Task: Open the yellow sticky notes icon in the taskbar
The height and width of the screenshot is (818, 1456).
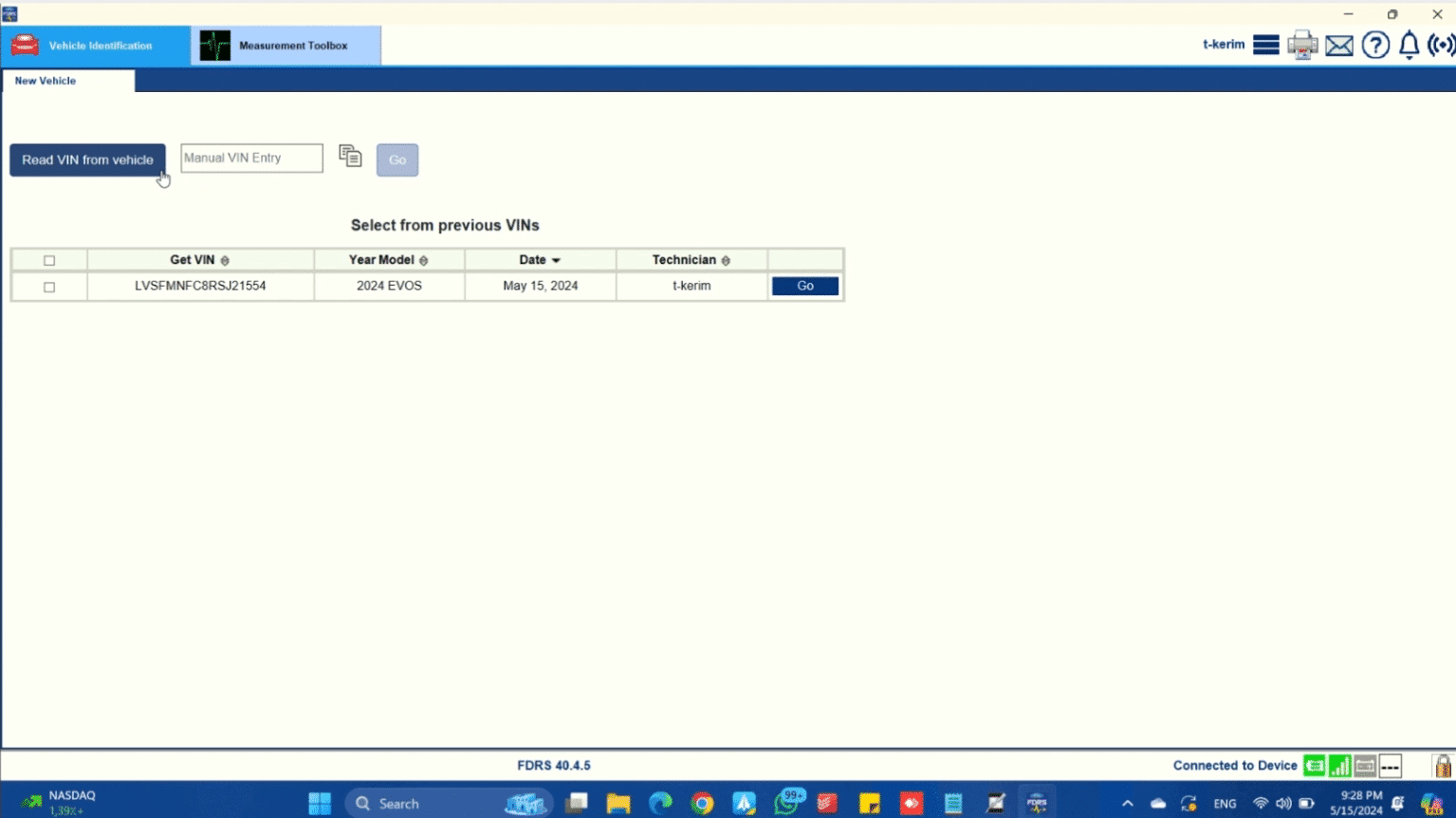Action: point(869,804)
